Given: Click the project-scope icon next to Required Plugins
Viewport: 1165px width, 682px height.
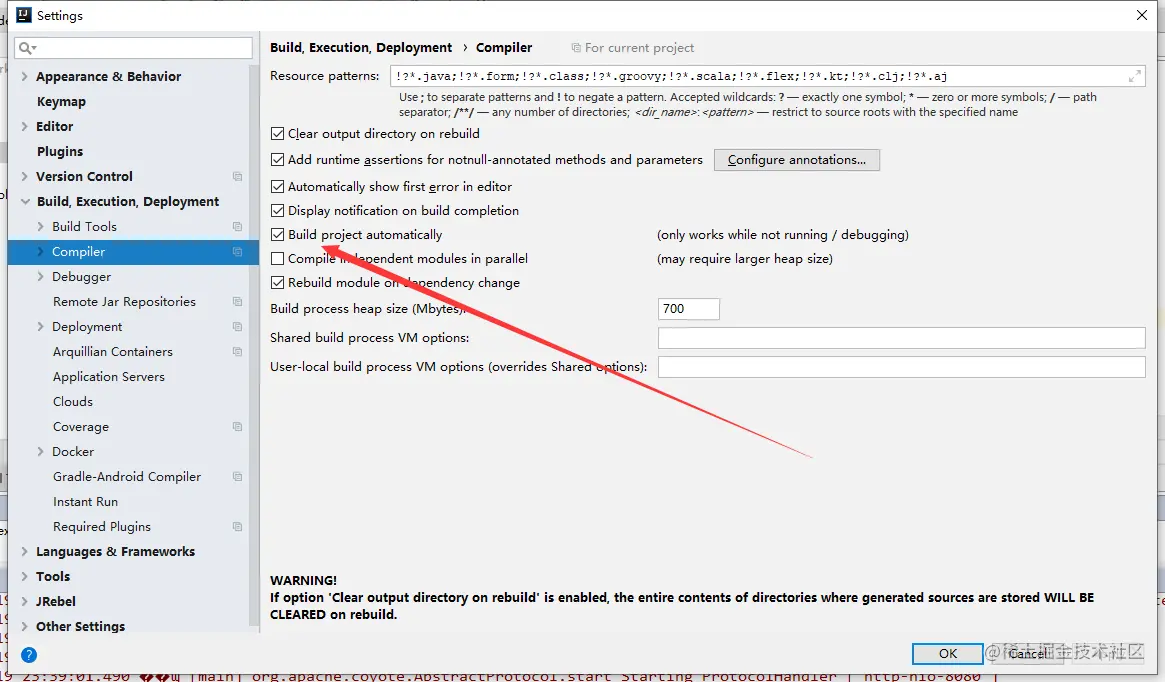Looking at the screenshot, I should [238, 527].
